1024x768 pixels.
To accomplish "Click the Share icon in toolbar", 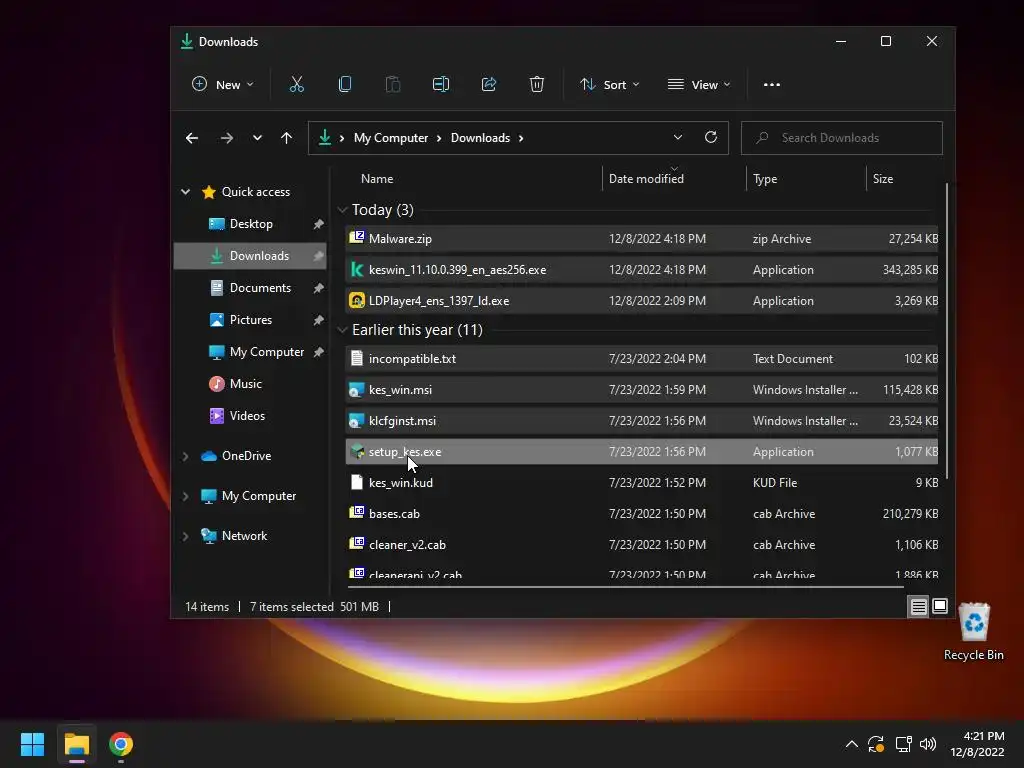I will [488, 84].
